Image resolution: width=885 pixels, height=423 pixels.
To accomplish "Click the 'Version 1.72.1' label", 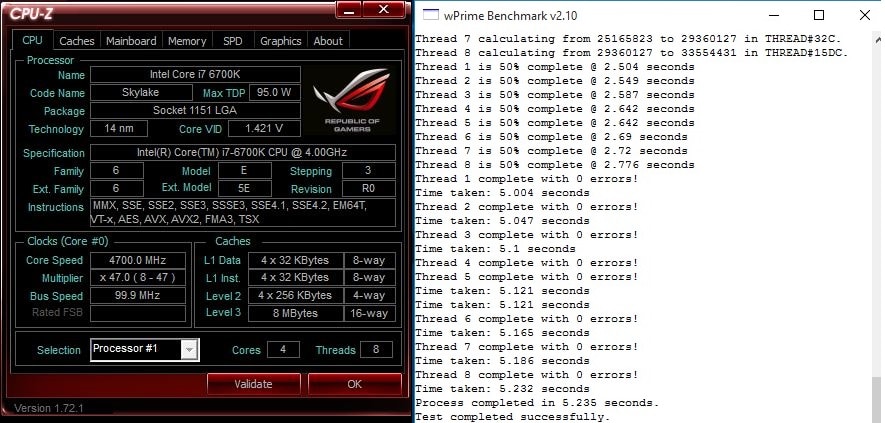I will click(x=49, y=407).
